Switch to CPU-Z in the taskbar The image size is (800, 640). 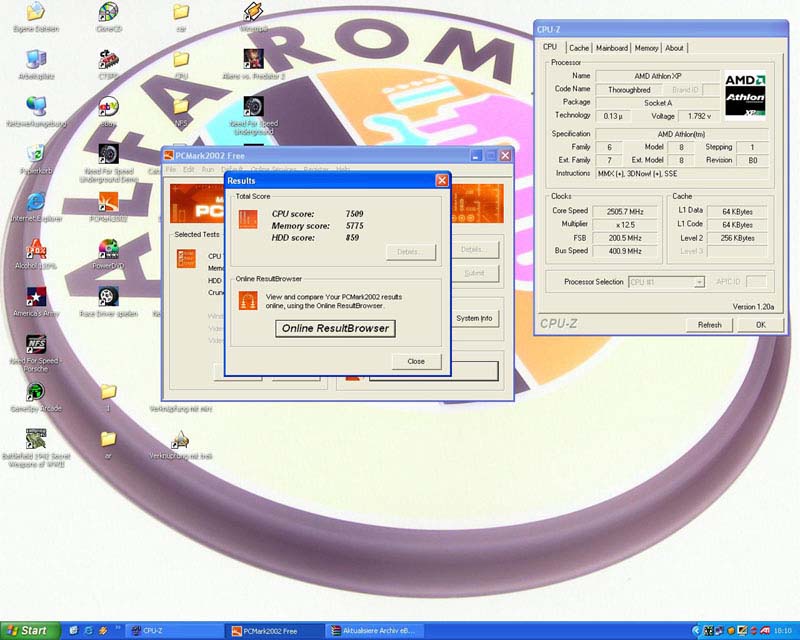174,631
